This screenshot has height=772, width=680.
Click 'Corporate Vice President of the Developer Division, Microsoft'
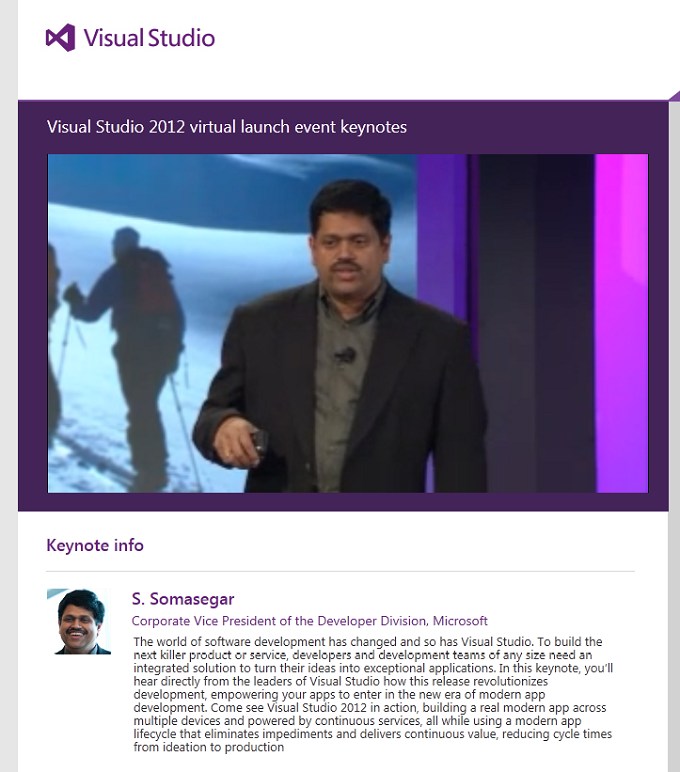pyautogui.click(x=309, y=621)
